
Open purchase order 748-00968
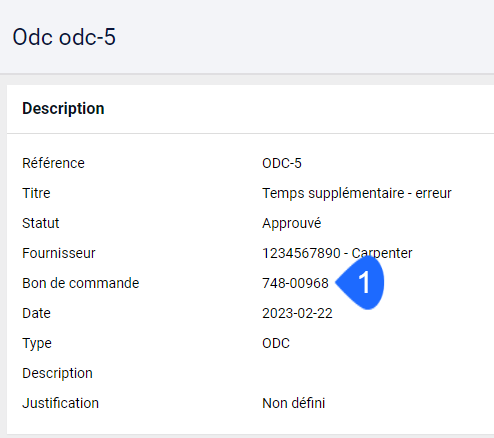click(295, 283)
